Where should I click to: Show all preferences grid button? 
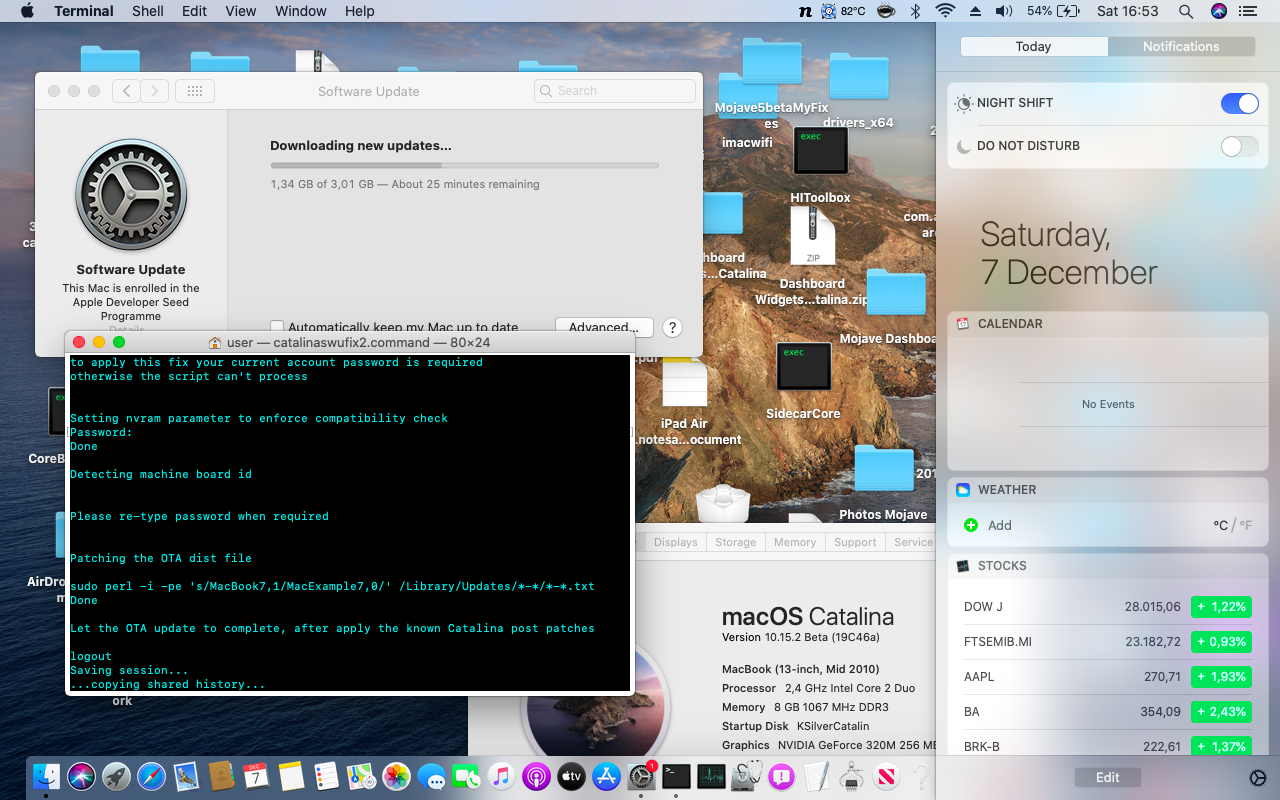coord(195,91)
